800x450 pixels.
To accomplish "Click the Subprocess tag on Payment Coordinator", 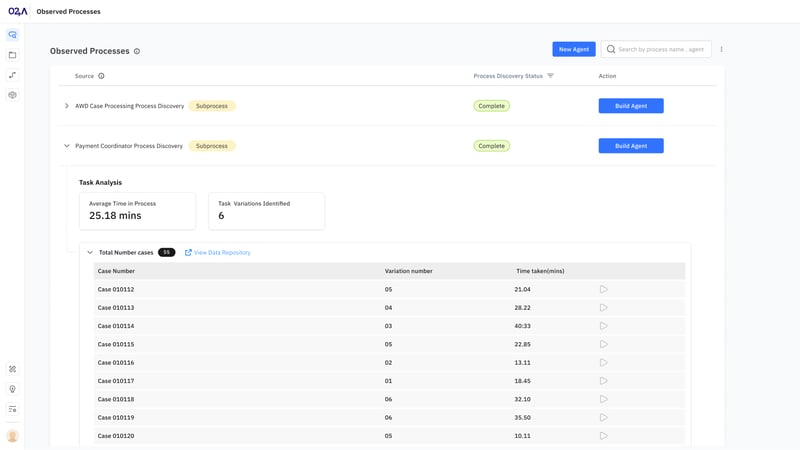I will (x=212, y=146).
